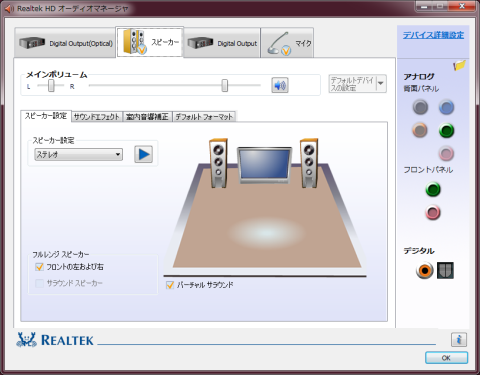Click the OK button
Viewport: 480px width, 375px height.
[x=446, y=358]
